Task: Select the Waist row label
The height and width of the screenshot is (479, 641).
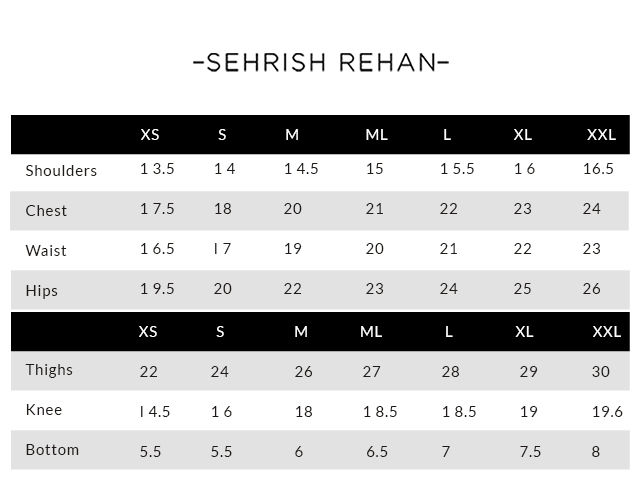Action: point(45,249)
